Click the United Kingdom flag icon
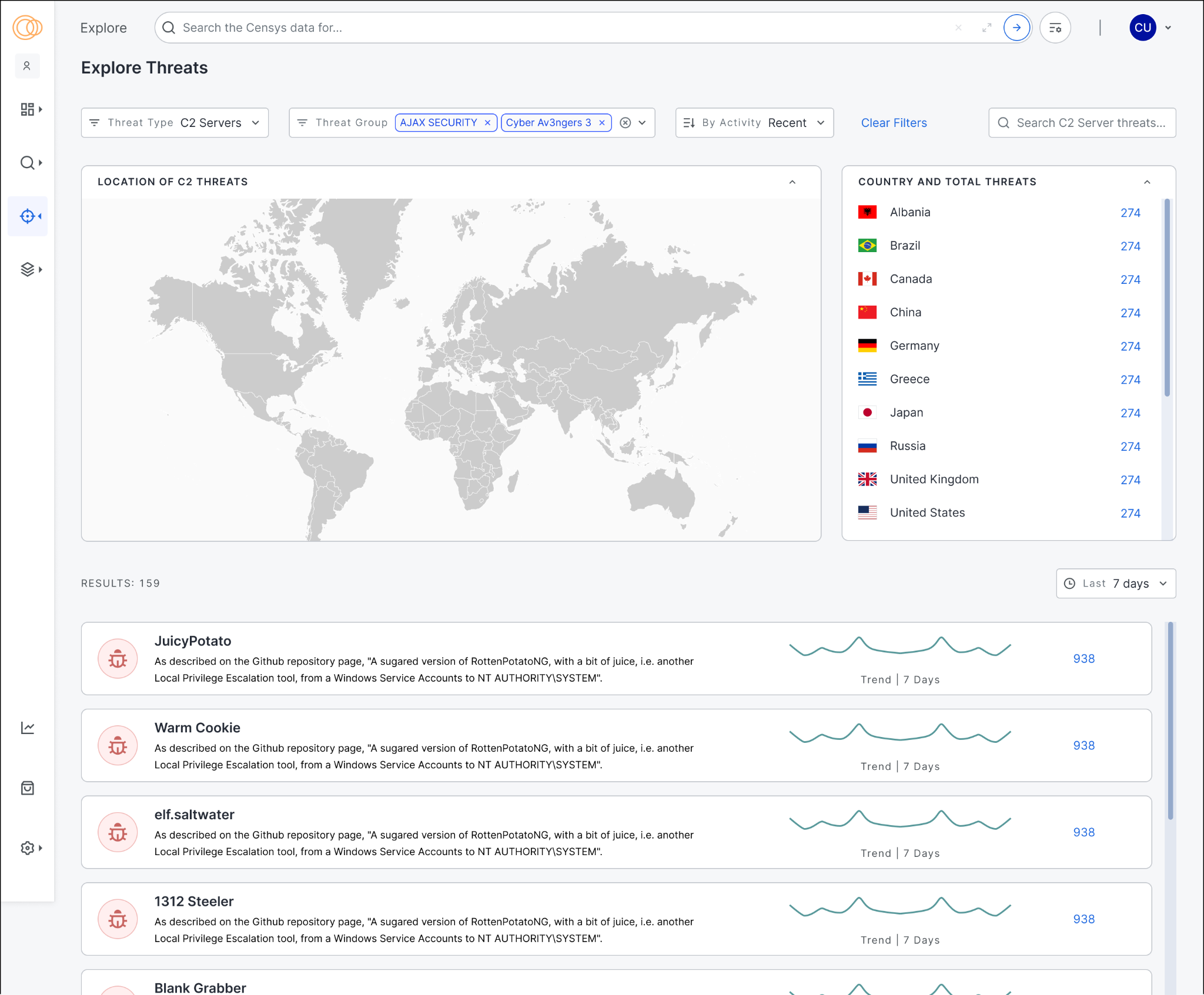 point(867,480)
